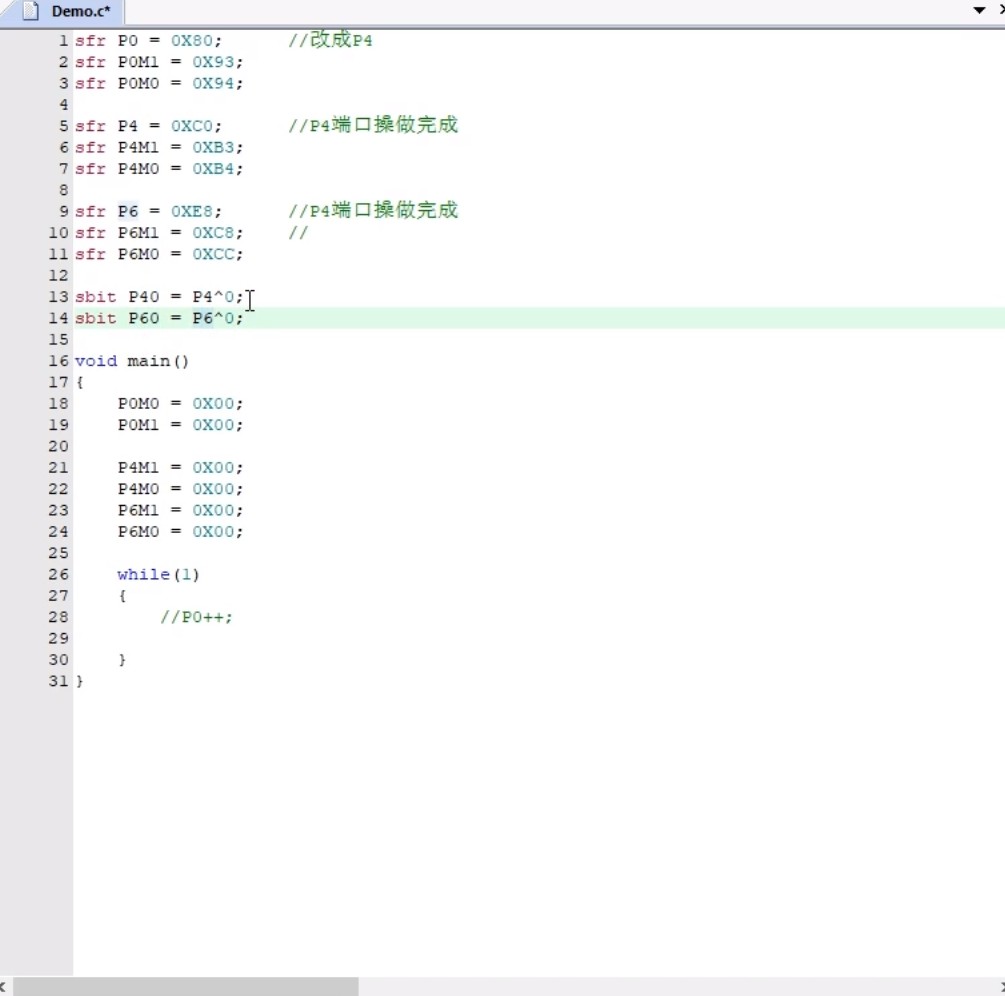Viewport: 1005px width, 996px height.
Task: Click line number 16 in the gutter
Action: 58,361
